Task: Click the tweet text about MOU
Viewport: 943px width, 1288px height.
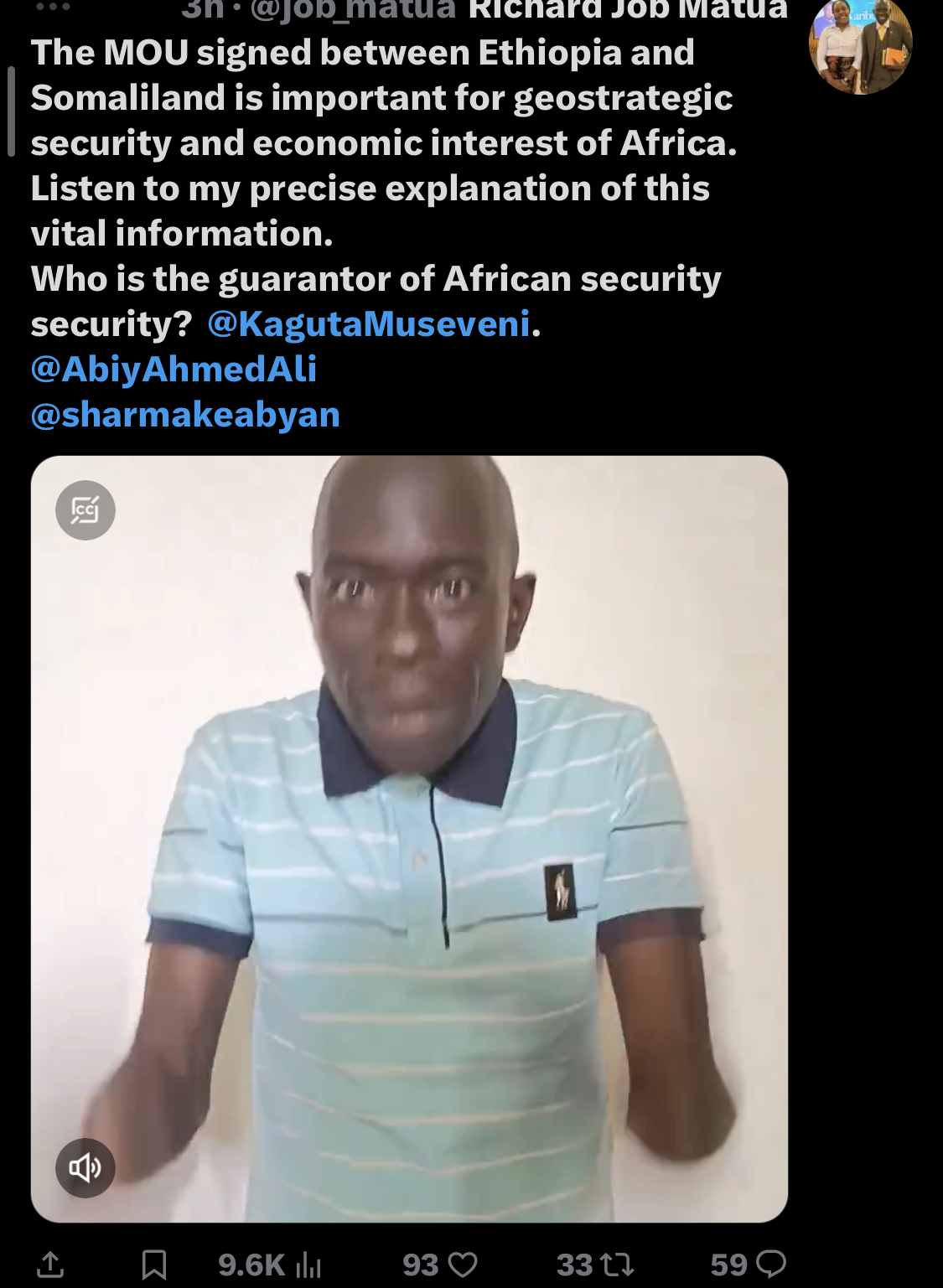Action: tap(384, 142)
